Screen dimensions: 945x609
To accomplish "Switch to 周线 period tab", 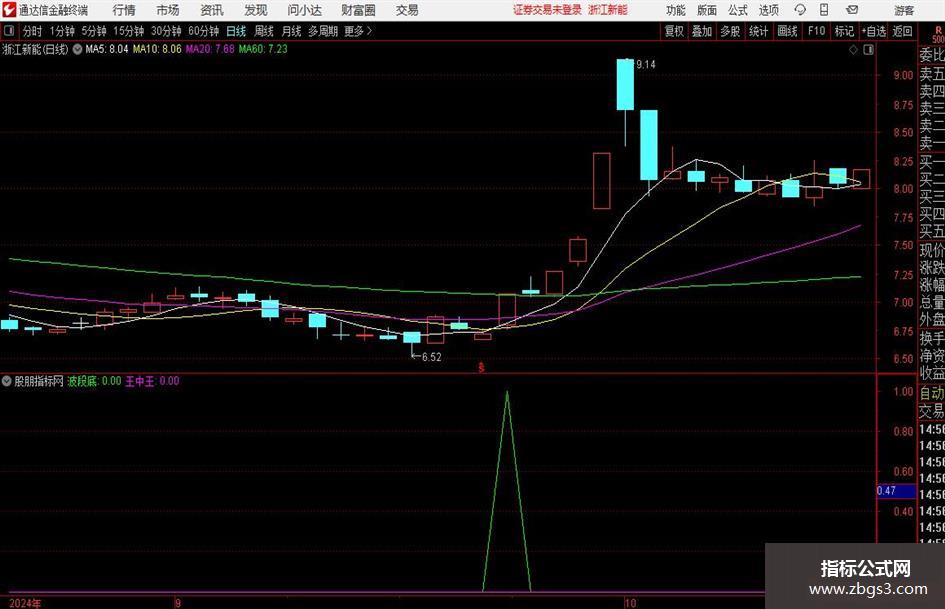I will pyautogui.click(x=263, y=31).
